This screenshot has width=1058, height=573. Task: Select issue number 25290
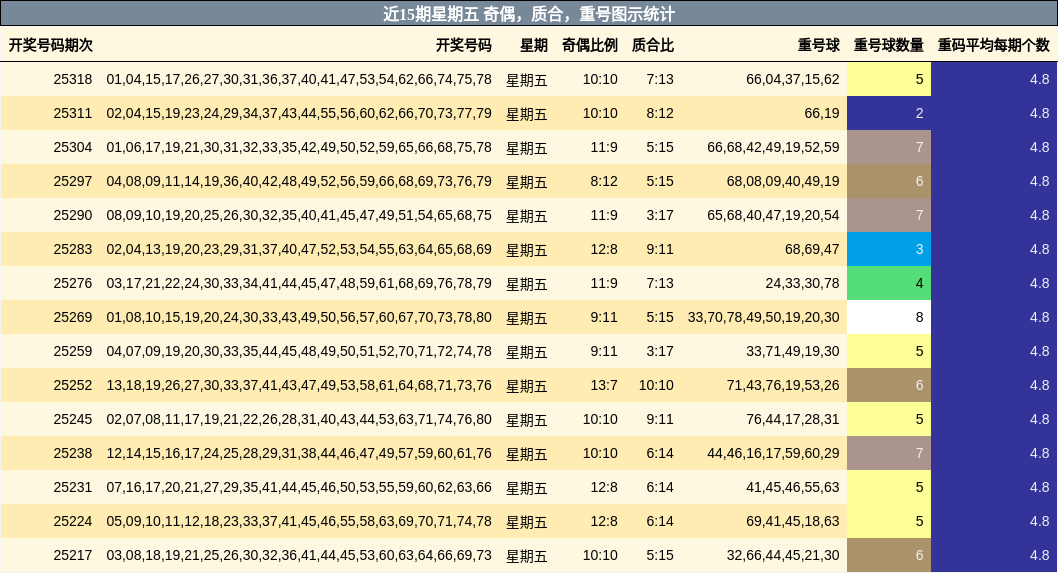(x=73, y=215)
